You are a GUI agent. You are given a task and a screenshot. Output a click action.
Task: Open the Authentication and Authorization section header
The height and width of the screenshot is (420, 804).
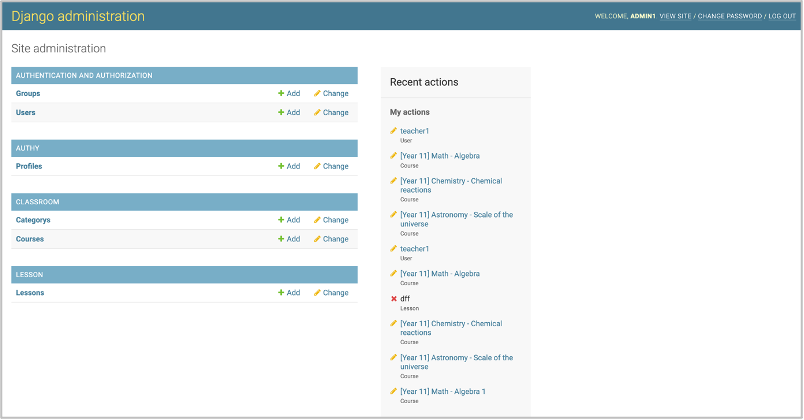(x=84, y=76)
